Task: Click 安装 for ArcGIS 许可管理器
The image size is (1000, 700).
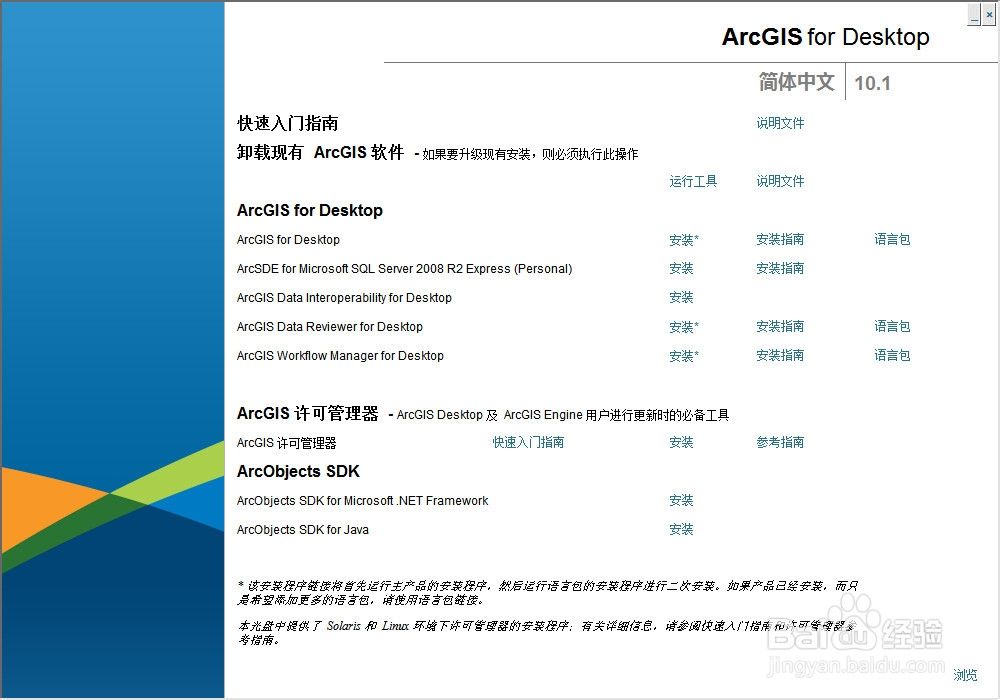Action: point(681,442)
